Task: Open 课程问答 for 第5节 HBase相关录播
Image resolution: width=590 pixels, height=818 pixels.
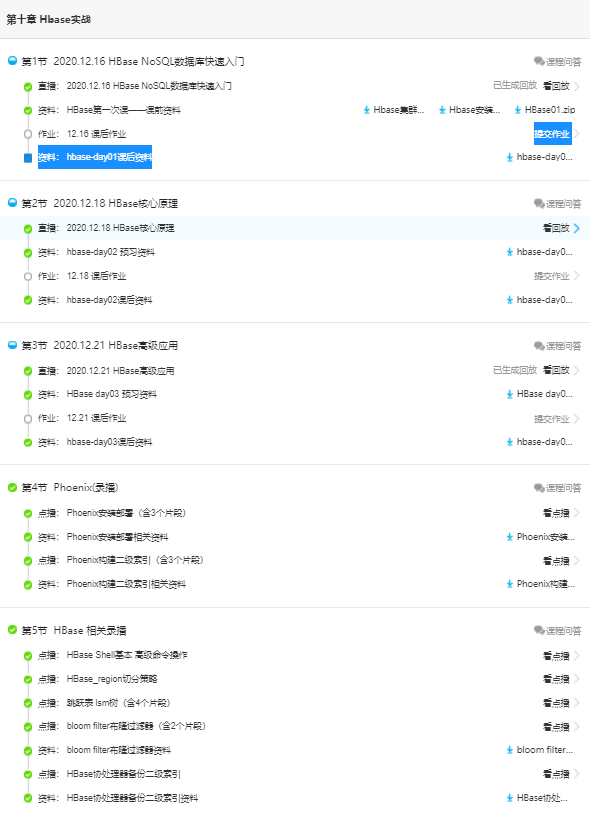Action: pos(557,631)
